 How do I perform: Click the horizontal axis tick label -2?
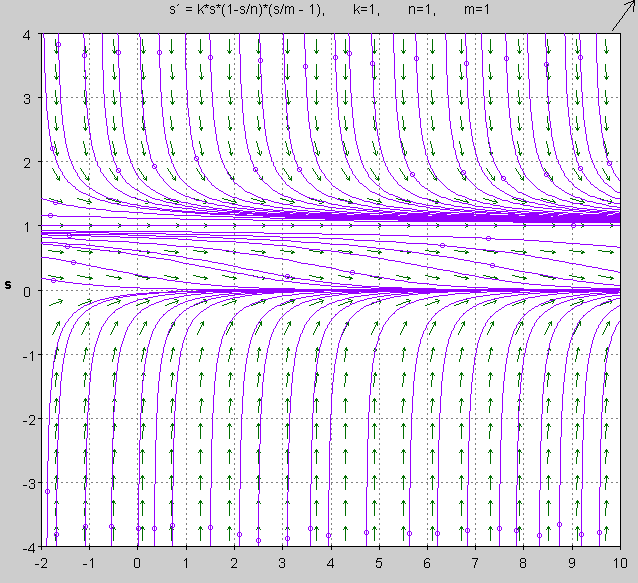[42, 563]
